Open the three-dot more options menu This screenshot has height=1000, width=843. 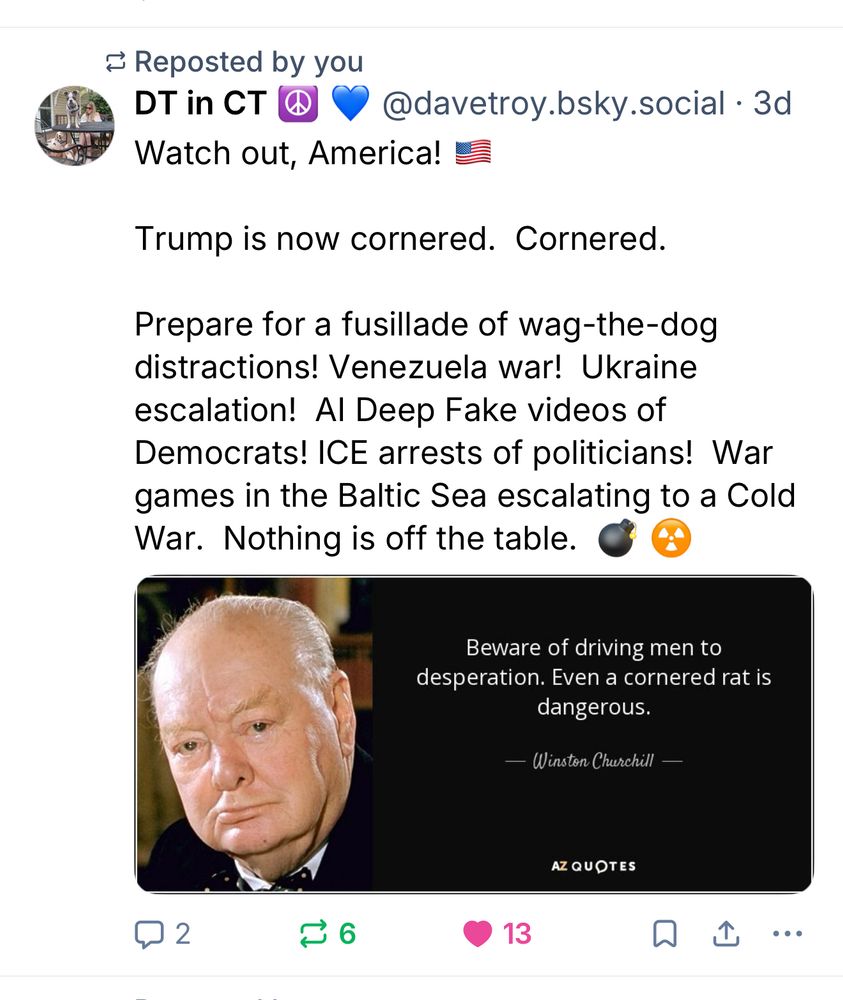point(788,934)
